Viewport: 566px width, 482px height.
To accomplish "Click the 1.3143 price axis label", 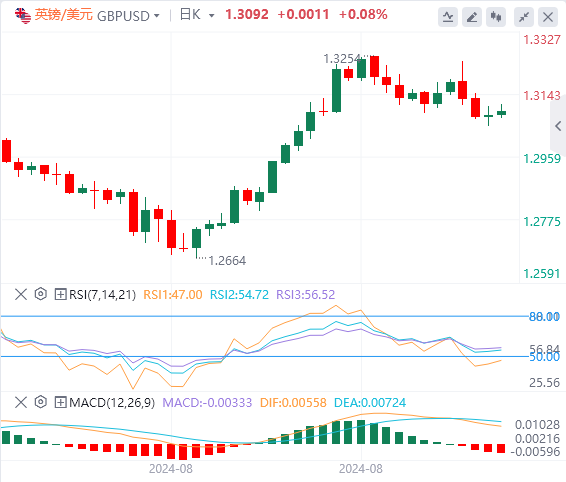I will (x=542, y=96).
